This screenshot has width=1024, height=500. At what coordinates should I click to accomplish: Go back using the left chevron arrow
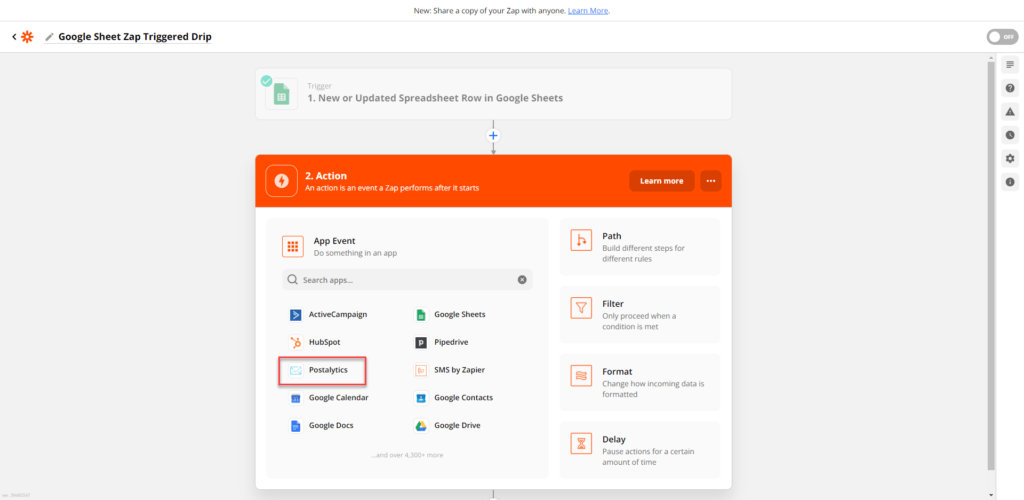tap(14, 37)
